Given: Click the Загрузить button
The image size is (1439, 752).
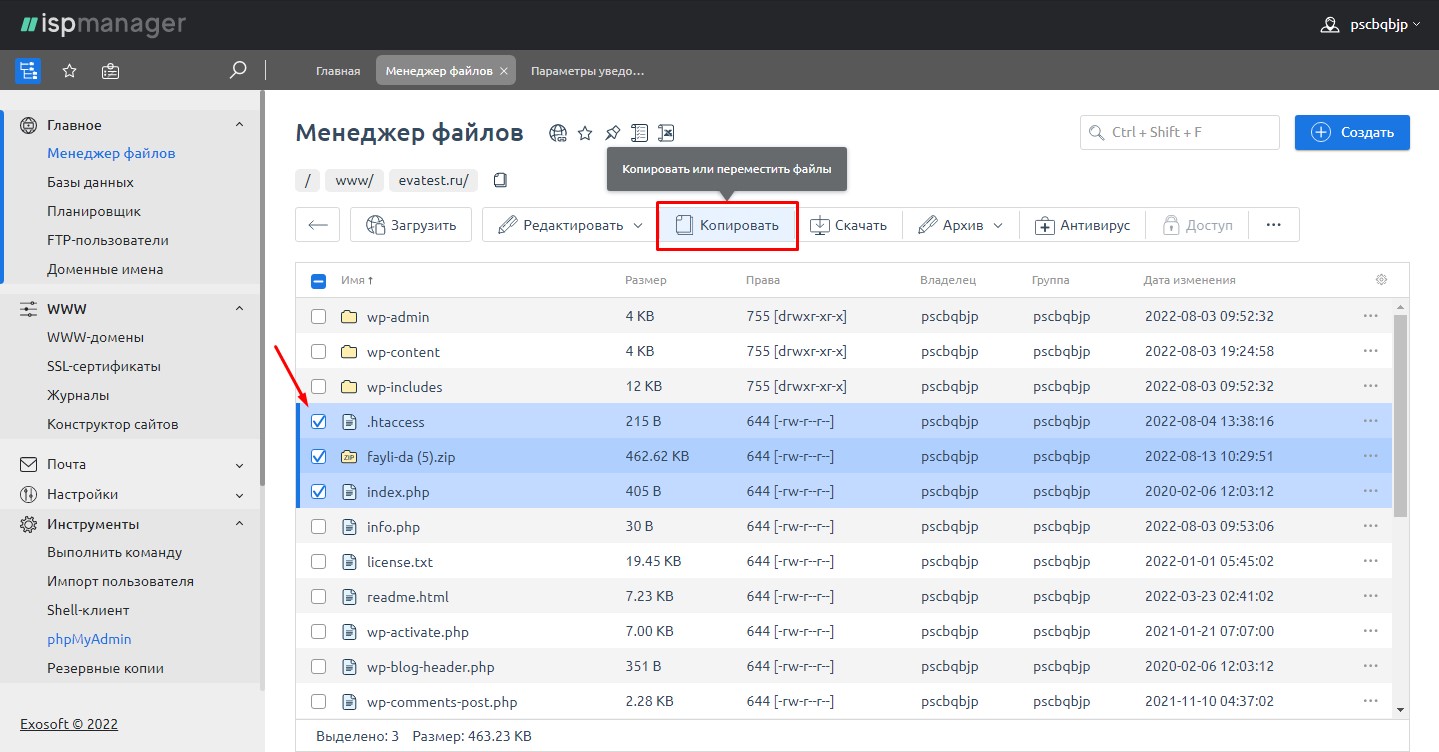Looking at the screenshot, I should [x=411, y=225].
